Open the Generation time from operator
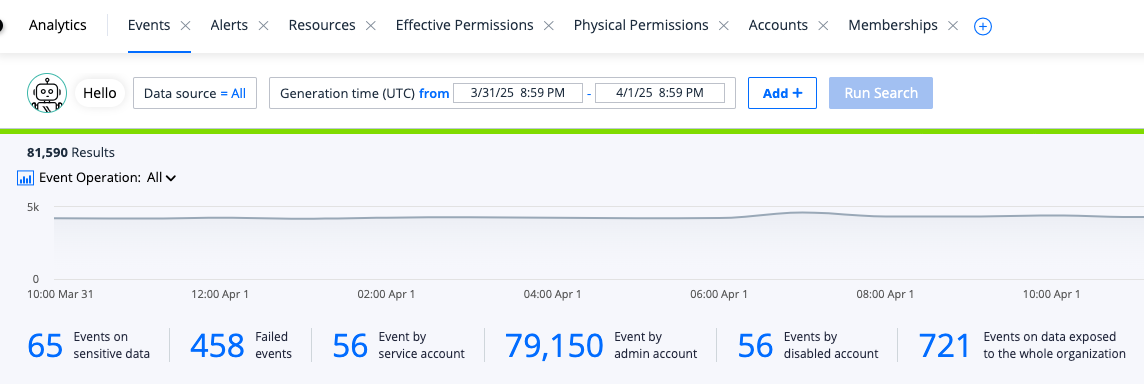Screen dimensions: 1144x384 pyautogui.click(x=434, y=93)
